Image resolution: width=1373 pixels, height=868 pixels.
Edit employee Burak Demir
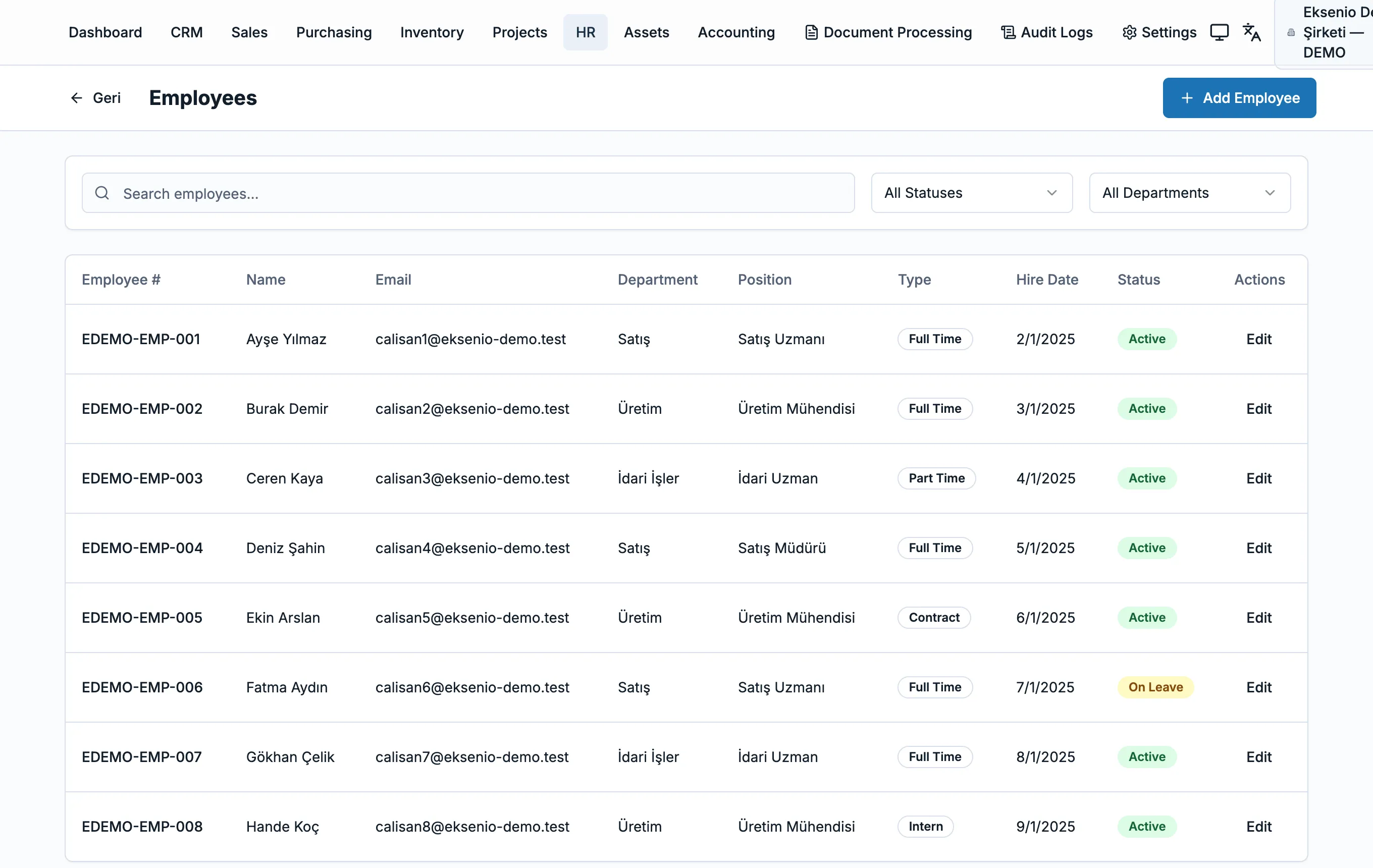click(1258, 409)
